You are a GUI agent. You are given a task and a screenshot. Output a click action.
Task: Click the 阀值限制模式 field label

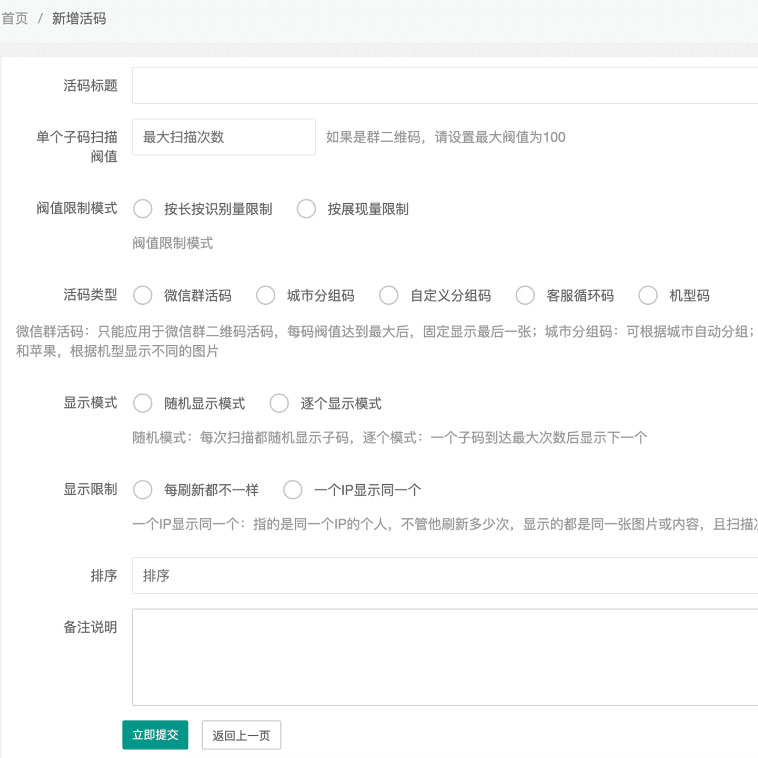click(77, 208)
